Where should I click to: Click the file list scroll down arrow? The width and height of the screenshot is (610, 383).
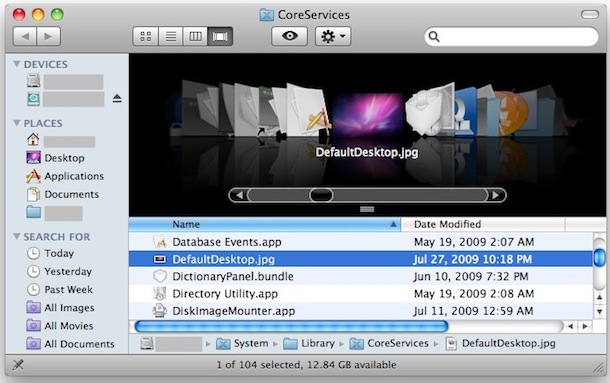click(599, 311)
